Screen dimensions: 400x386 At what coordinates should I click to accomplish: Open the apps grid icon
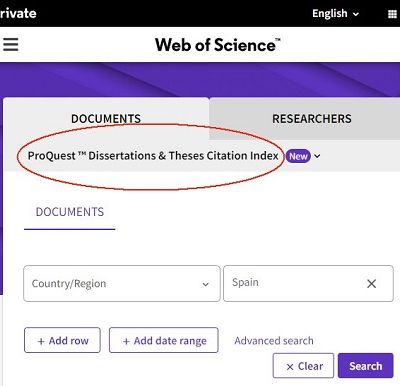[x=393, y=14]
